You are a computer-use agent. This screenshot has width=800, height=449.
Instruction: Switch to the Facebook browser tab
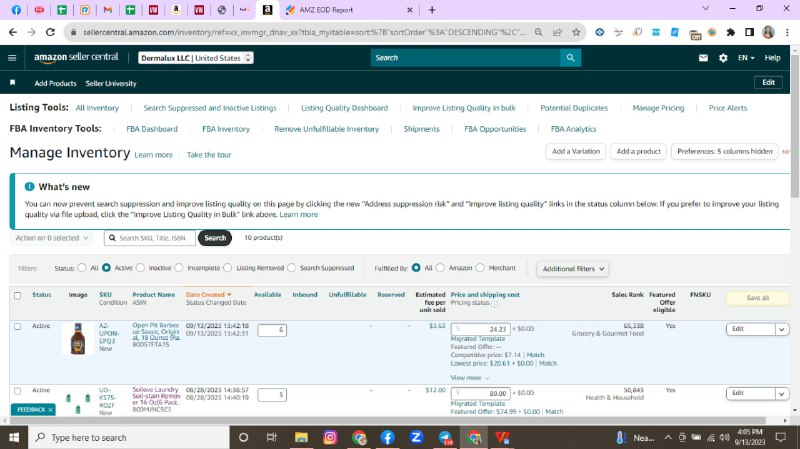(x=16, y=10)
